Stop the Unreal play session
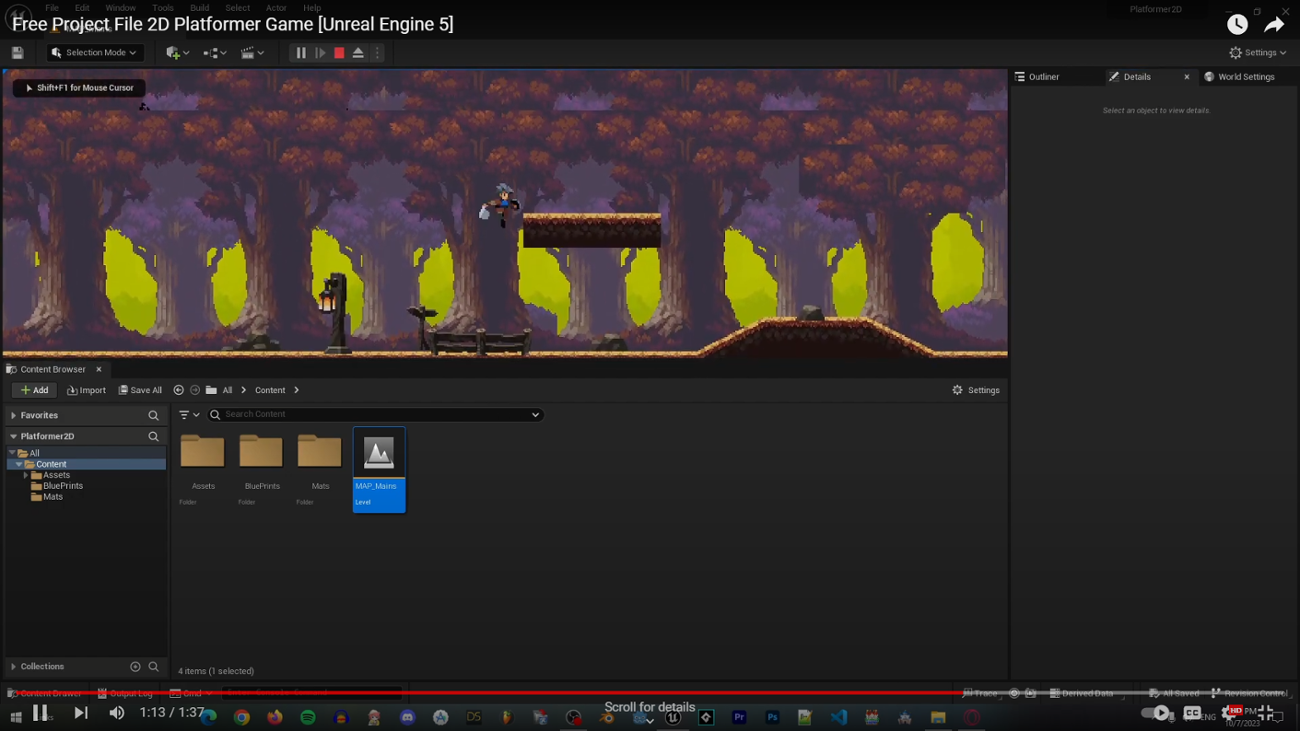The height and width of the screenshot is (731, 1300). [339, 53]
